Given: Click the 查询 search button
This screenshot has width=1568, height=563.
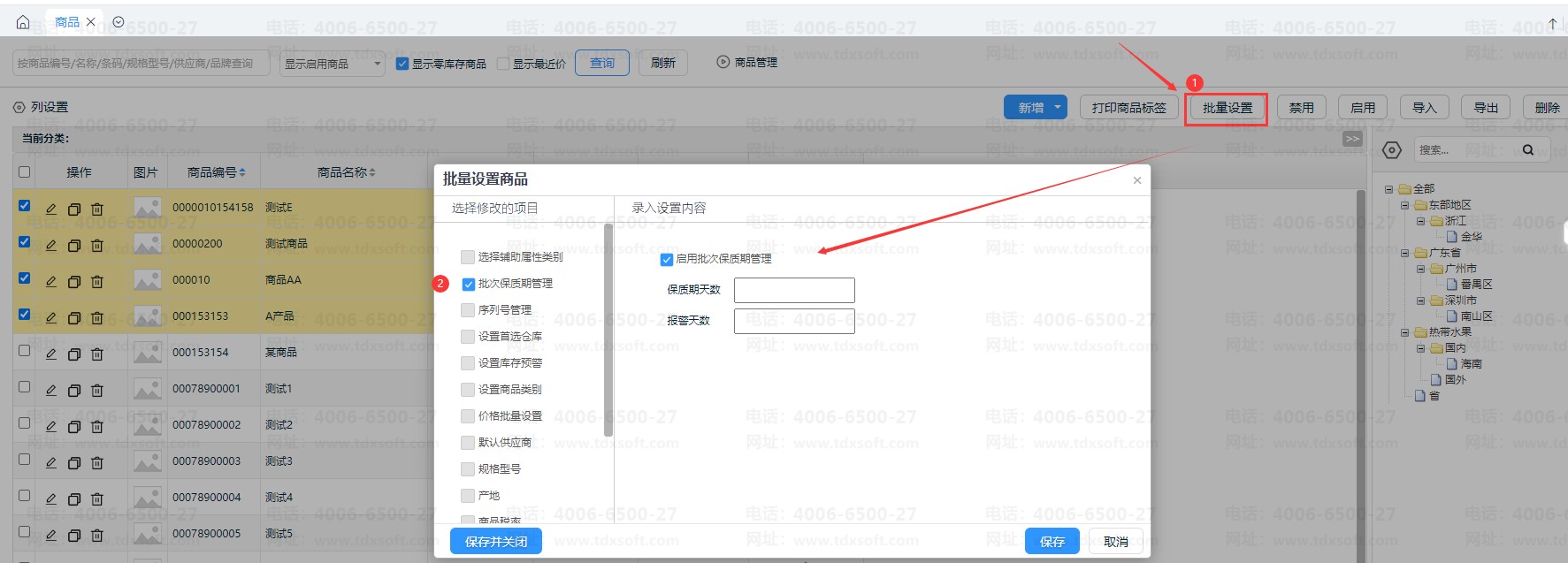Looking at the screenshot, I should coord(602,63).
